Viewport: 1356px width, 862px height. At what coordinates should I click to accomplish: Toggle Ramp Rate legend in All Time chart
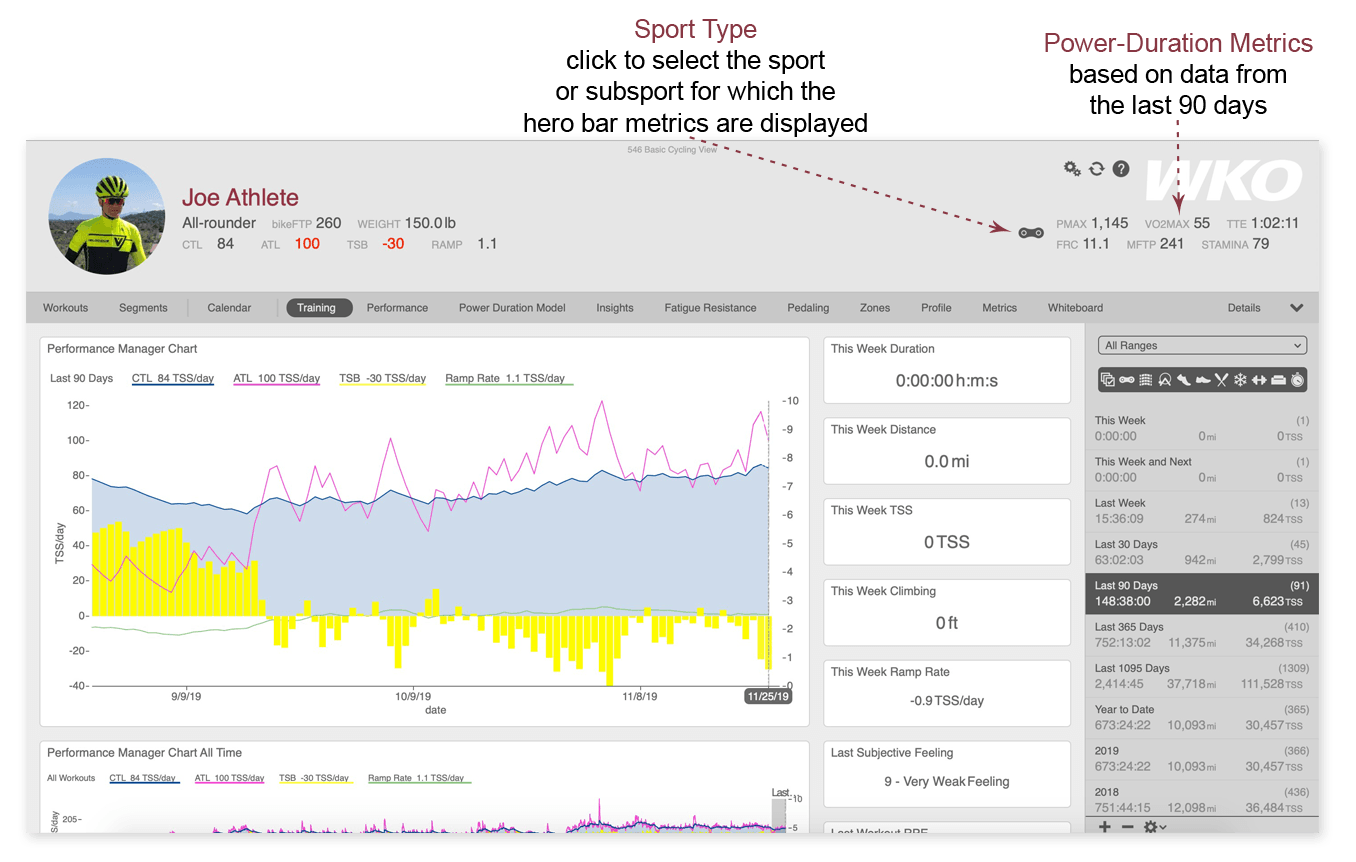(418, 778)
